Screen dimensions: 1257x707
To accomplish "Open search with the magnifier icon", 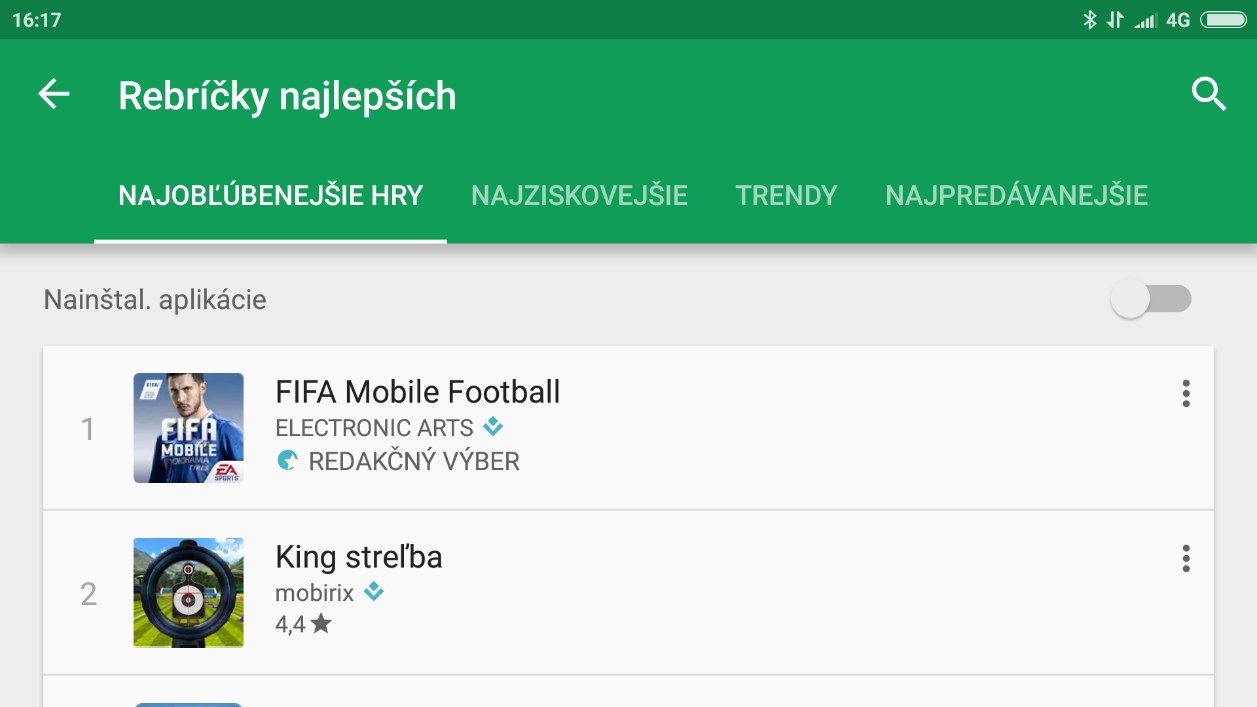I will 1209,95.
